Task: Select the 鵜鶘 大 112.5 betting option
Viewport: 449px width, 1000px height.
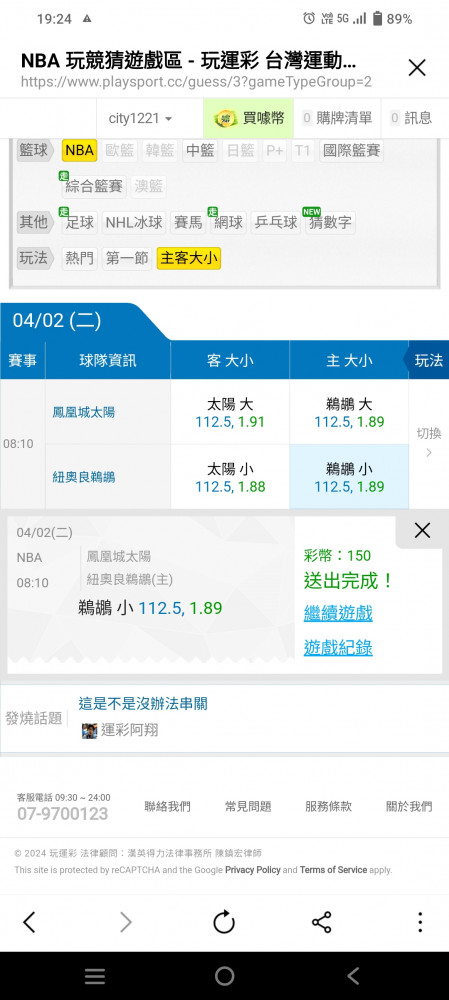Action: click(x=349, y=413)
